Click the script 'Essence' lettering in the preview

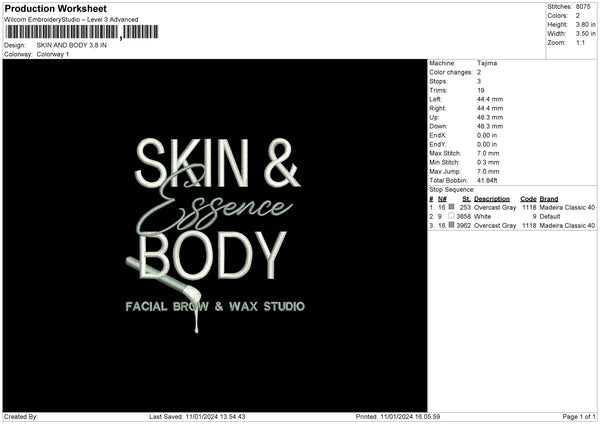click(x=214, y=201)
